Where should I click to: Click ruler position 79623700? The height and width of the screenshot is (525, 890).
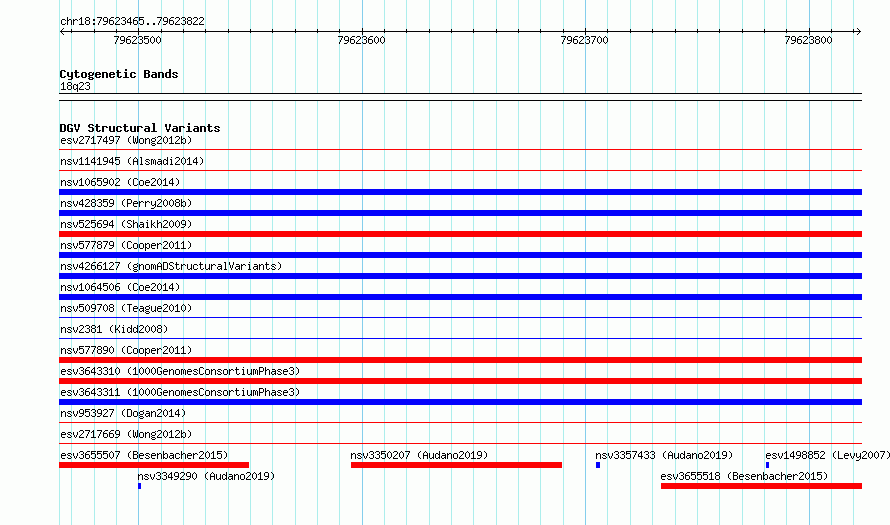point(584,40)
